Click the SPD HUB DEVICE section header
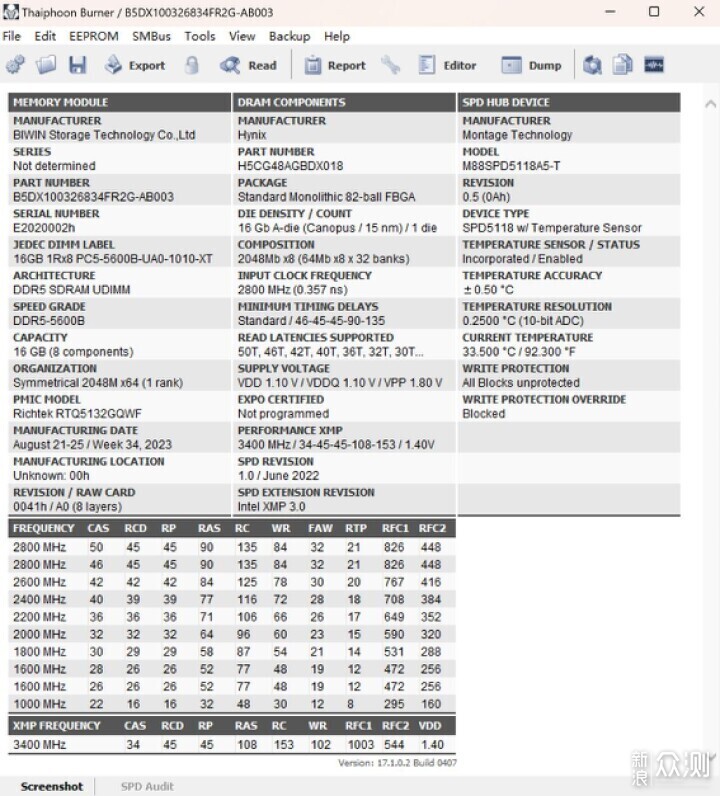Image resolution: width=720 pixels, height=796 pixels. coord(569,102)
